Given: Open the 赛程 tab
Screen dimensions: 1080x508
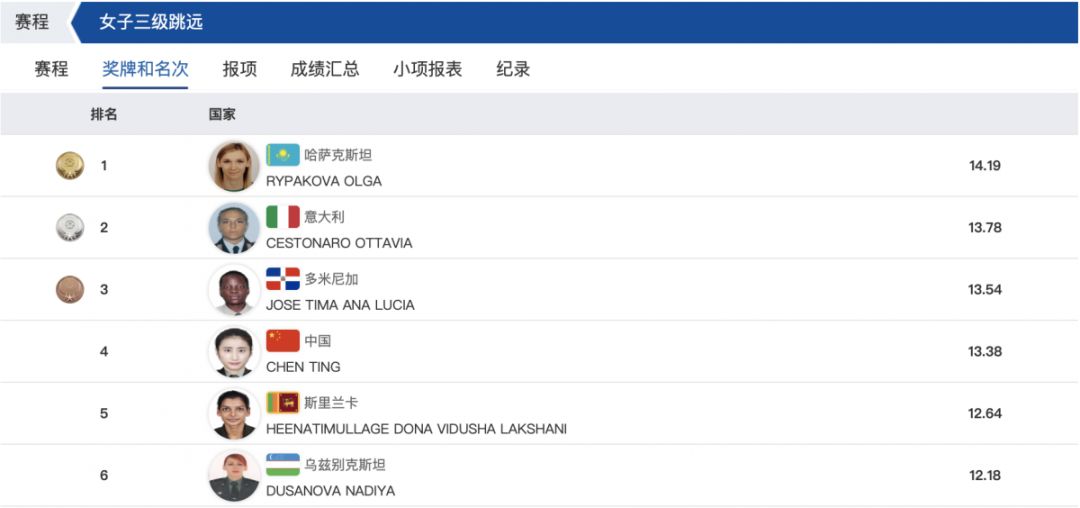Looking at the screenshot, I should (52, 70).
